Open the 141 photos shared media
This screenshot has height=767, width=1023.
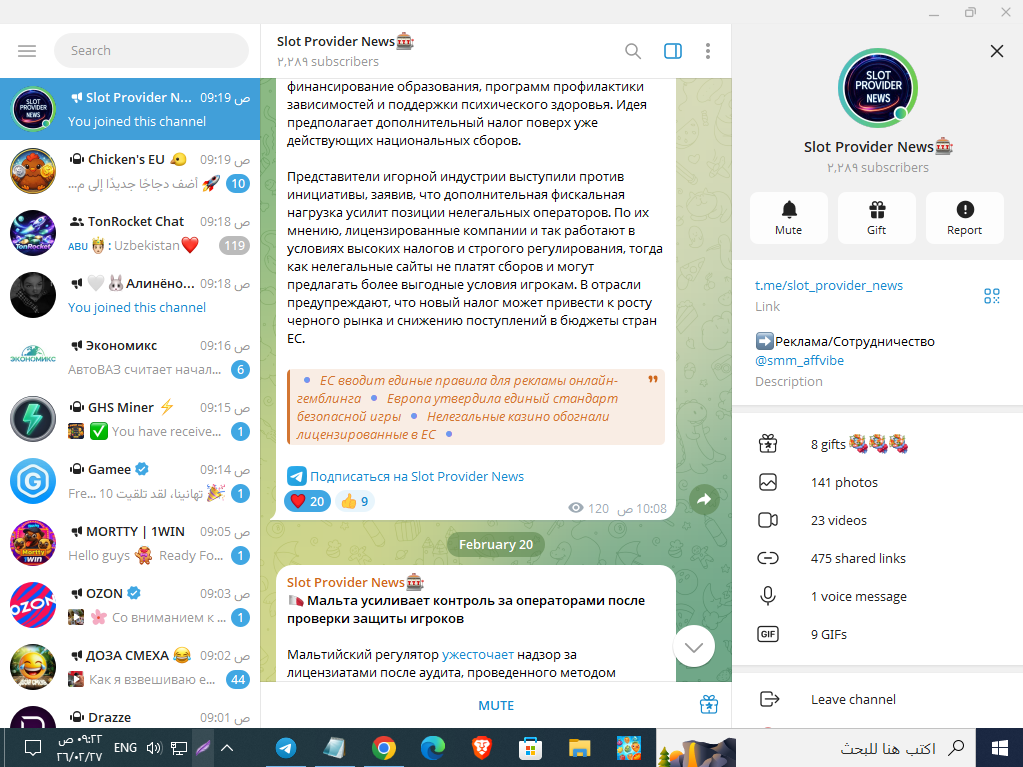tap(878, 482)
